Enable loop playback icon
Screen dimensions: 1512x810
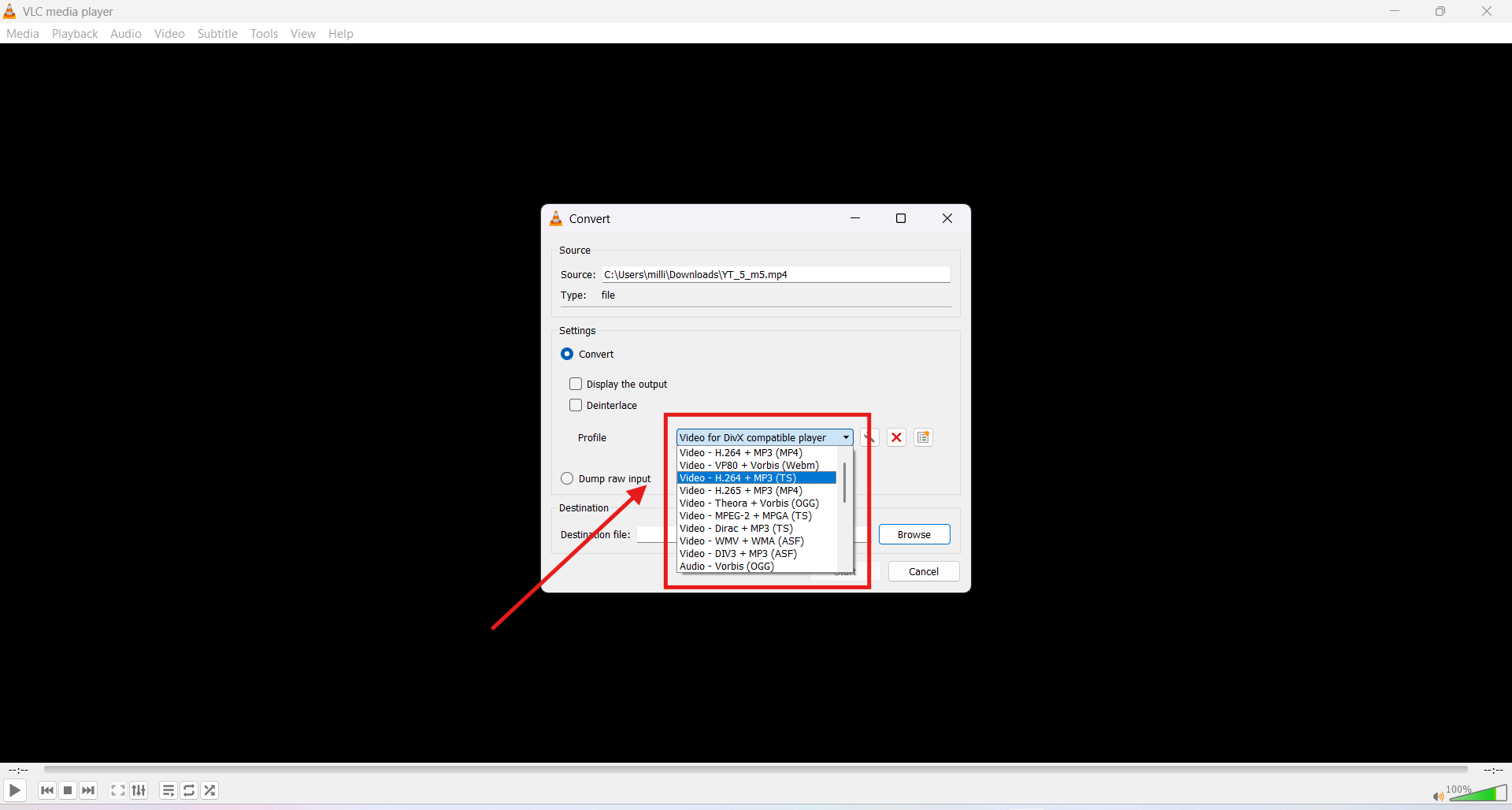point(188,790)
